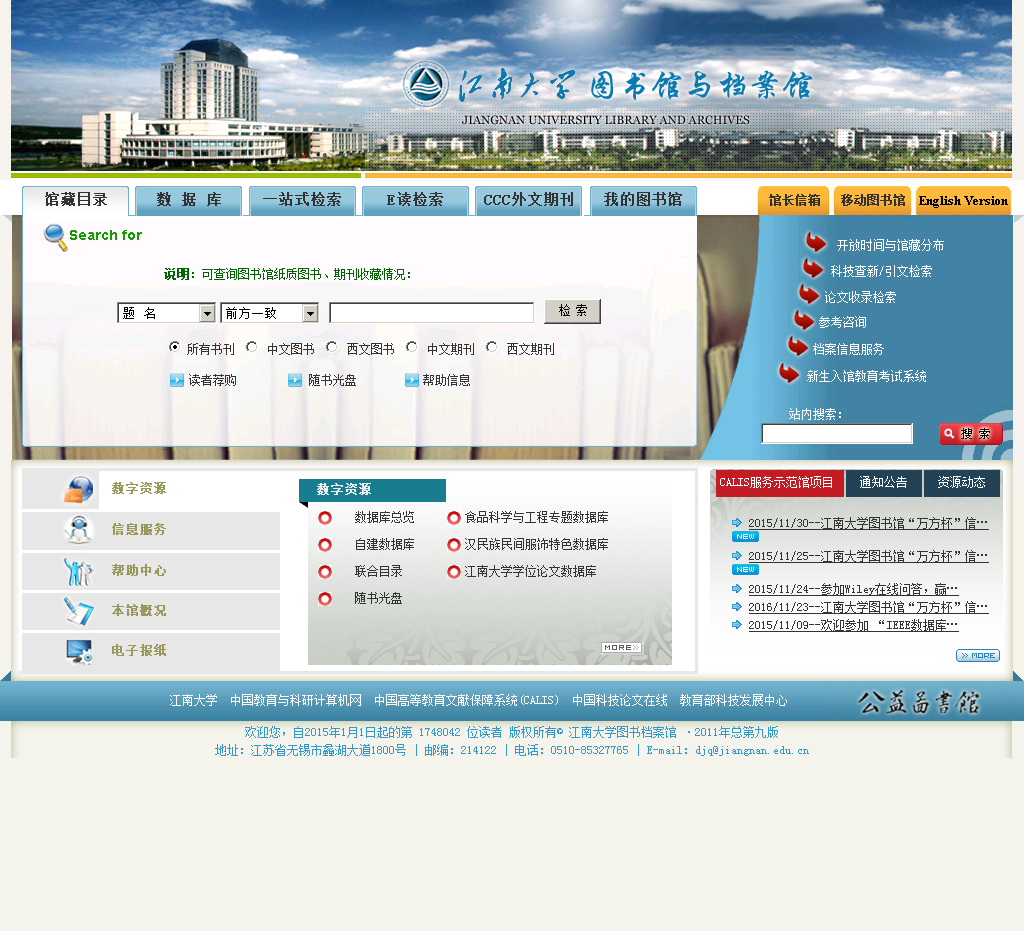Click the blue arrow bullet beside 2015/11/24 Wiley notice
The height and width of the screenshot is (931, 1024).
tap(737, 588)
